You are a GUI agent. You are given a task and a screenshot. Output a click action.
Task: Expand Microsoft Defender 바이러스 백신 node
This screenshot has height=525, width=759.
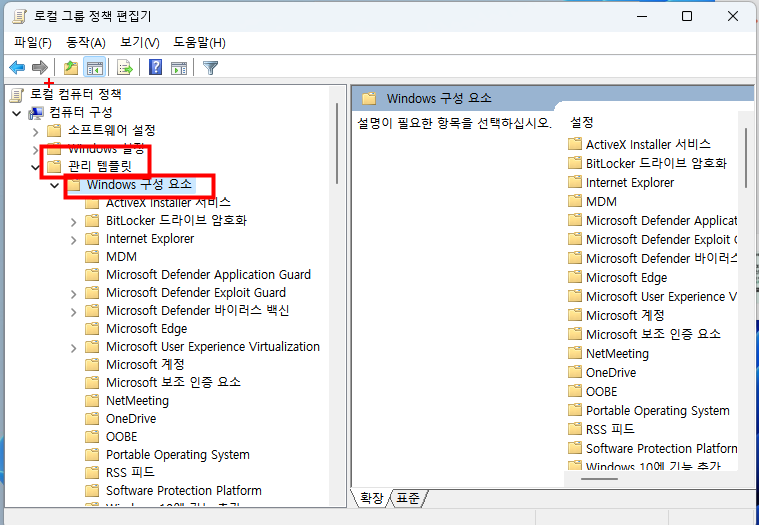point(74,312)
